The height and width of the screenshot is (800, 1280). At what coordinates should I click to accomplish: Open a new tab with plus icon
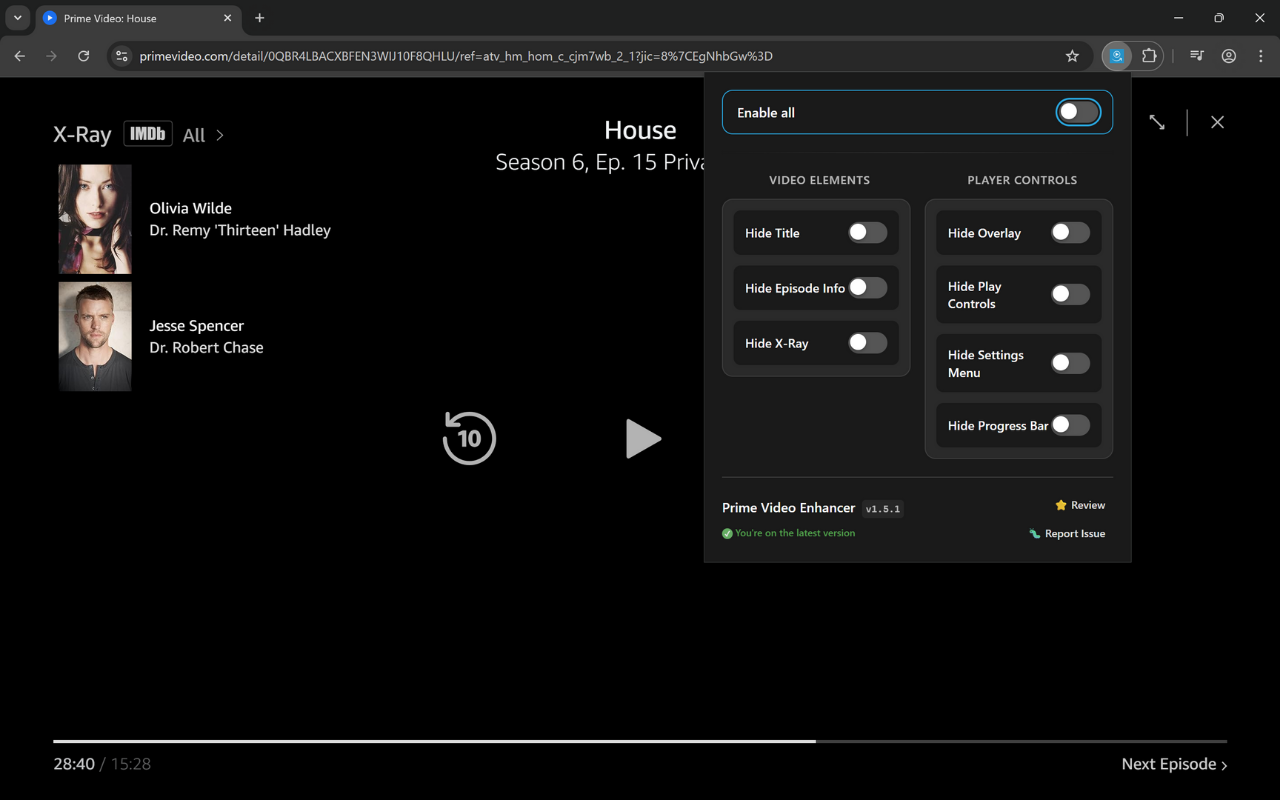pyautogui.click(x=260, y=18)
